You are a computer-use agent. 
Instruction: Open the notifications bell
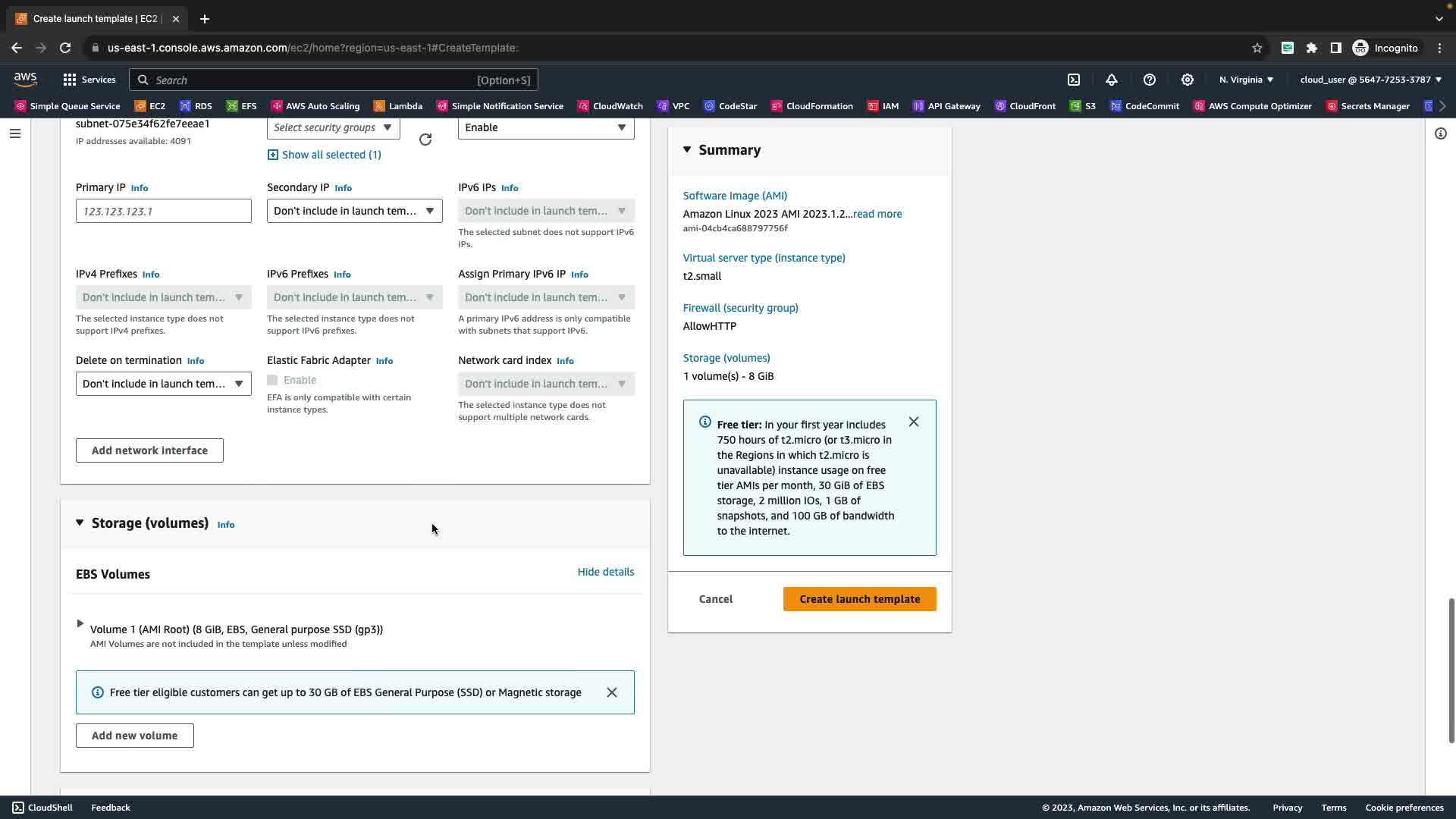tap(1112, 80)
